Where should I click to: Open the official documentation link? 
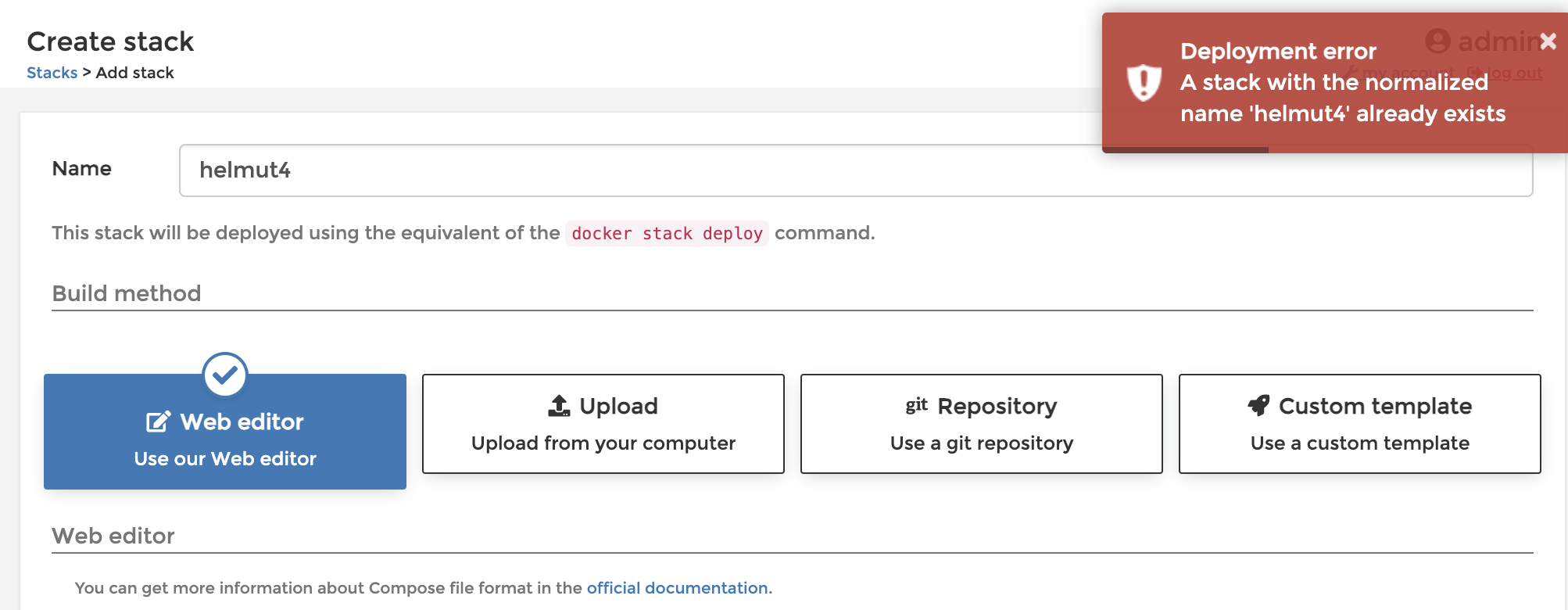click(677, 588)
